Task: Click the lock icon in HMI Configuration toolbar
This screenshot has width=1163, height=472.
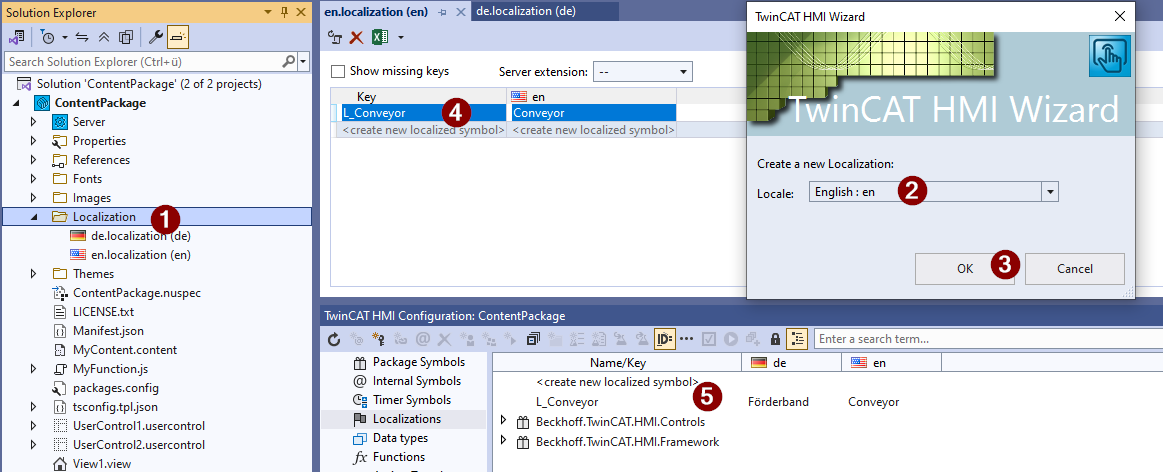Action: pos(774,339)
